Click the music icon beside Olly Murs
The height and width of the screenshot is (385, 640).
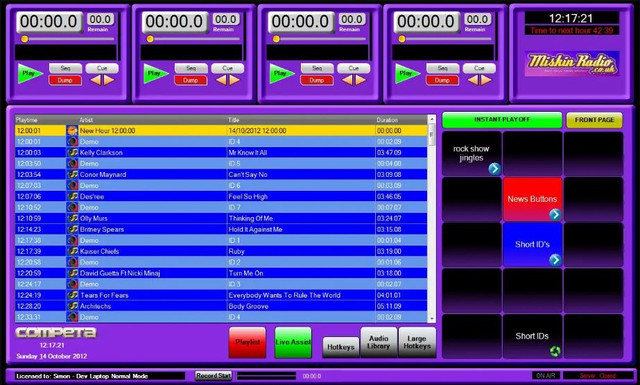coord(73,218)
